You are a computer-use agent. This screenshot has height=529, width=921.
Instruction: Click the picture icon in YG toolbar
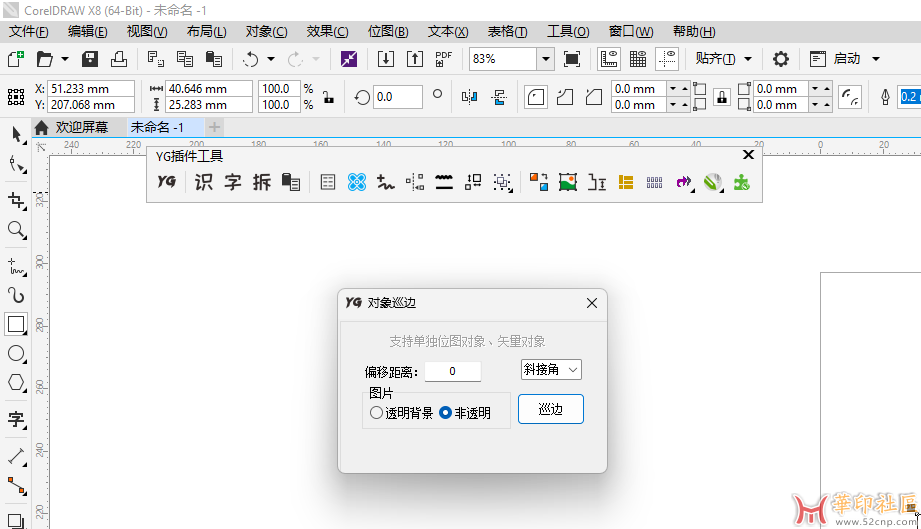(x=567, y=183)
